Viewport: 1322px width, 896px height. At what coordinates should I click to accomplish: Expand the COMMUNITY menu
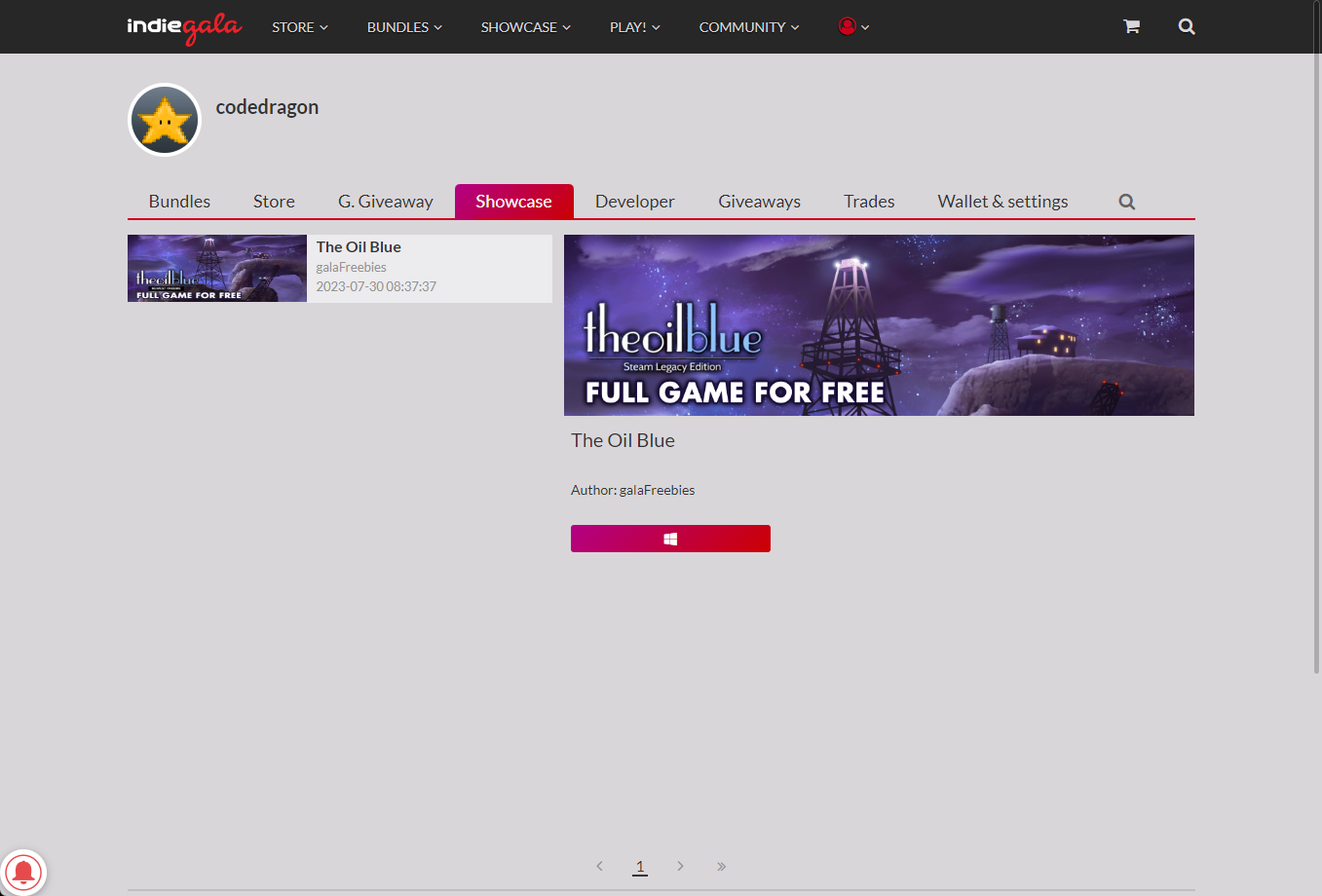point(749,27)
